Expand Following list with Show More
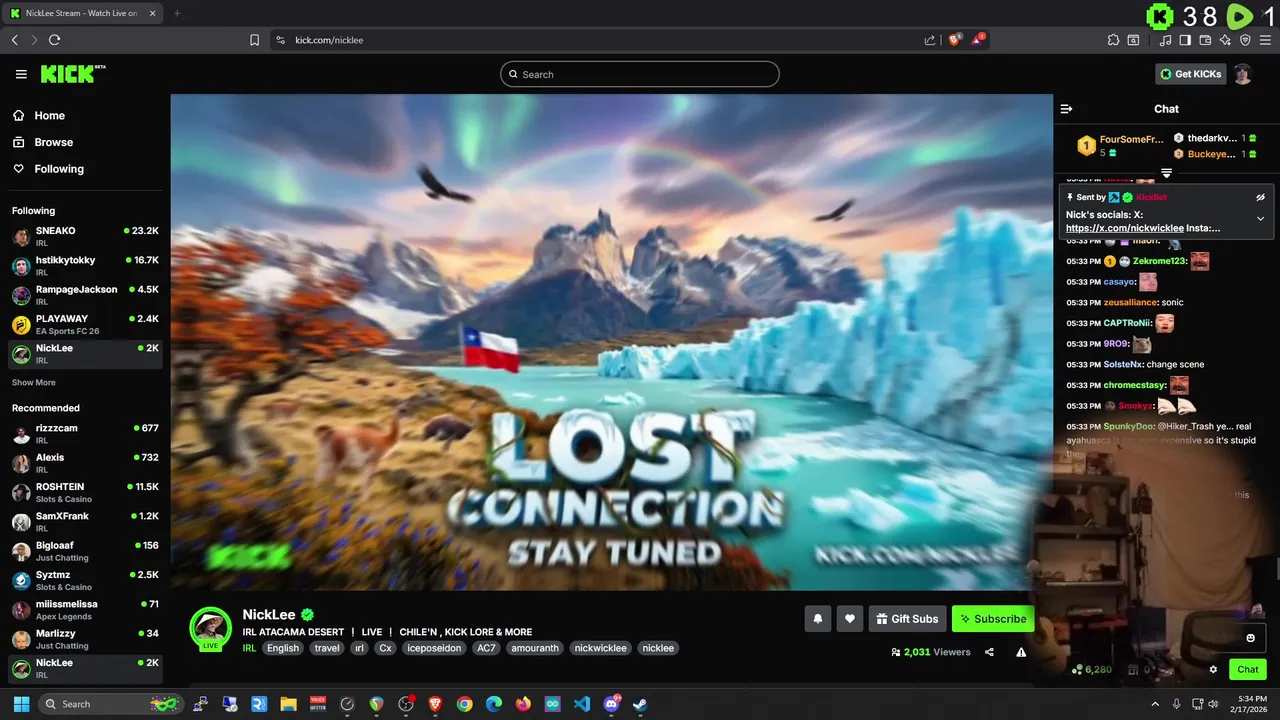Screen dimensions: 1280x720 (34, 383)
